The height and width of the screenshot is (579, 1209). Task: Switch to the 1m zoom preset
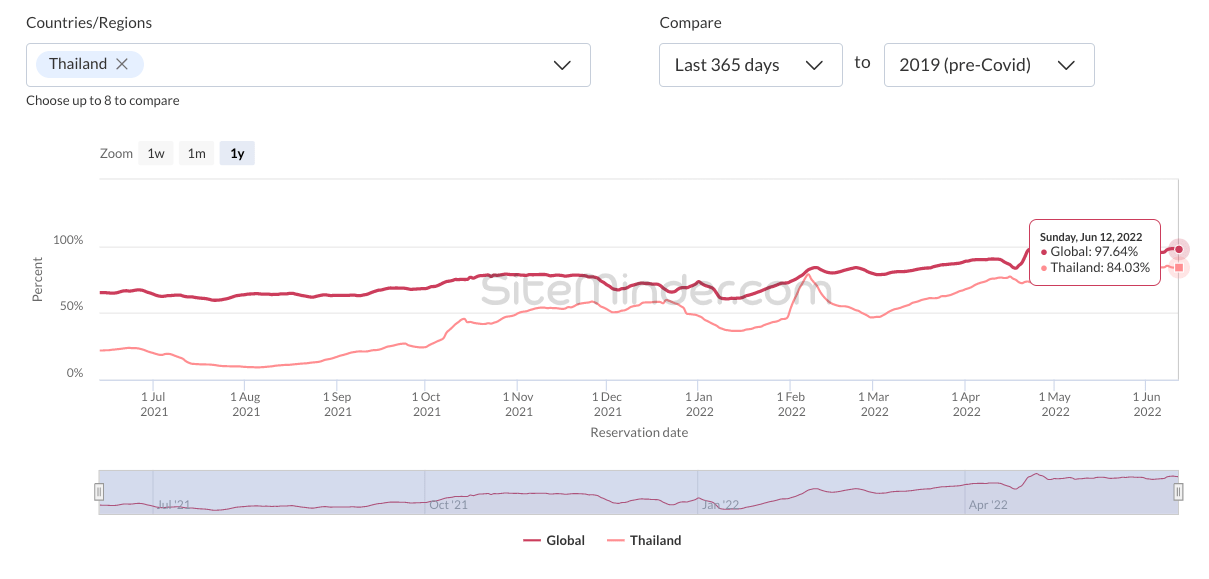(x=196, y=153)
